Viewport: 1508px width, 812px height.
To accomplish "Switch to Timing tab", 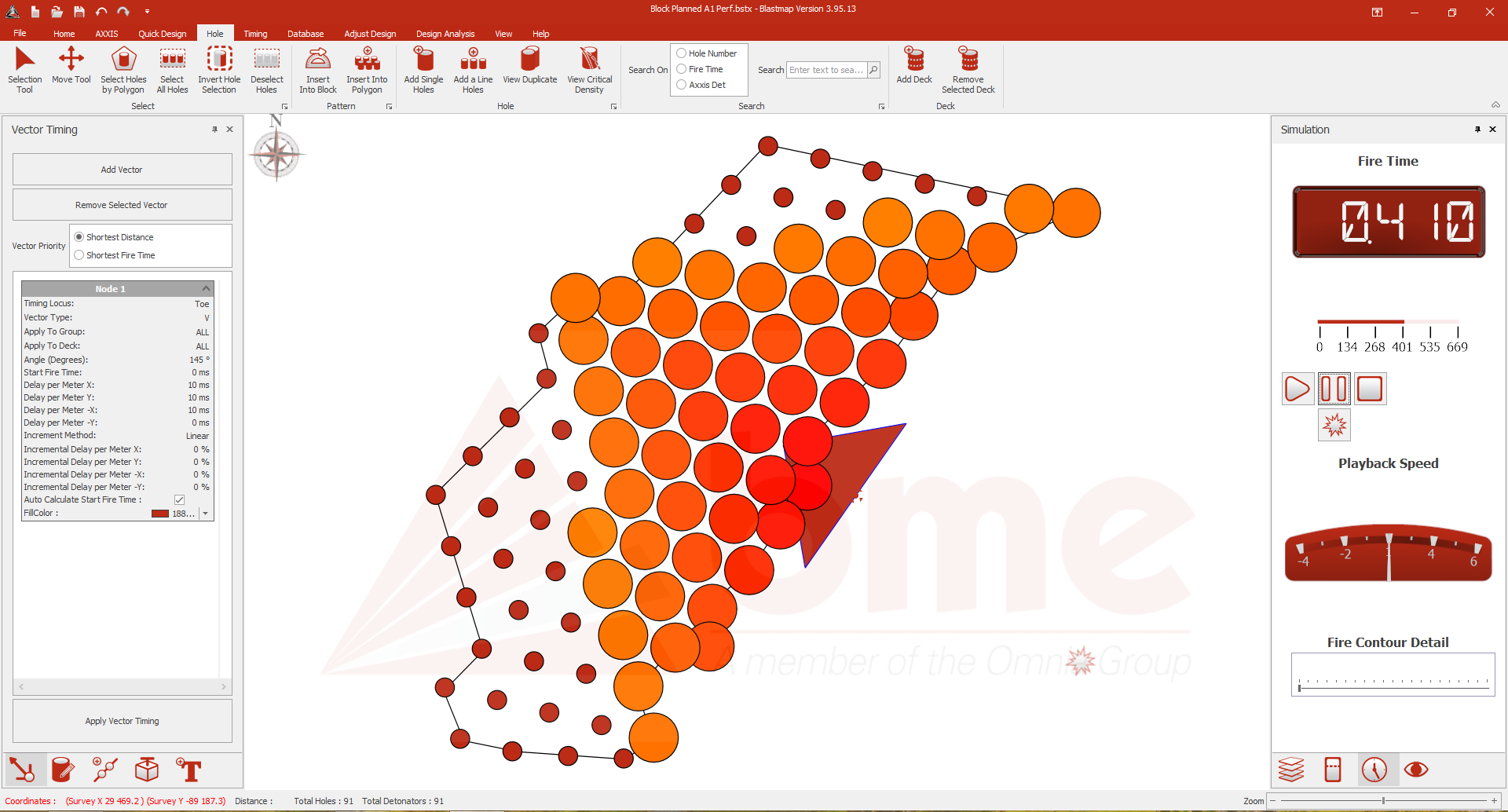I will (254, 34).
